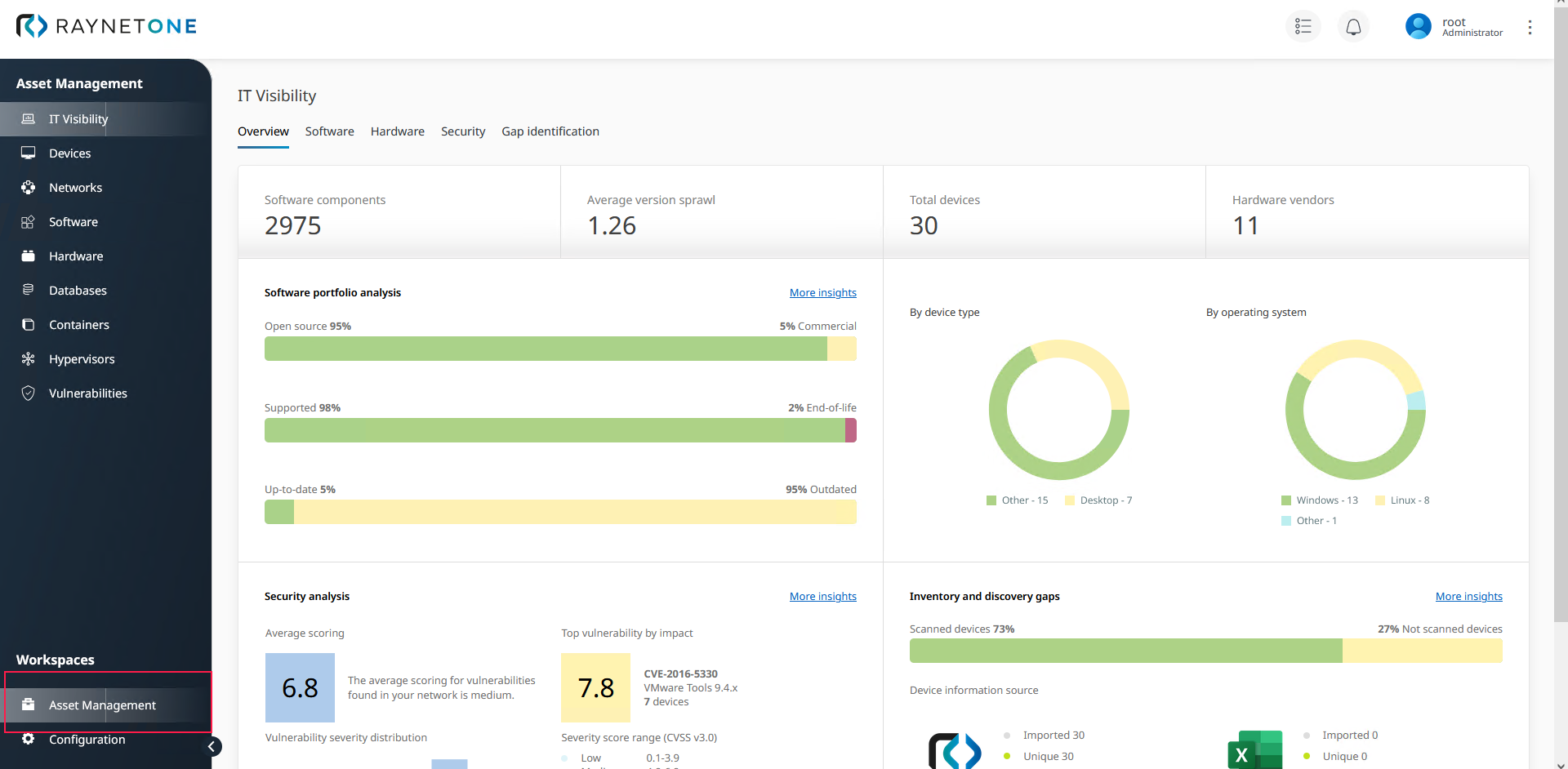Click the red End-of-life bar segment

click(850, 430)
